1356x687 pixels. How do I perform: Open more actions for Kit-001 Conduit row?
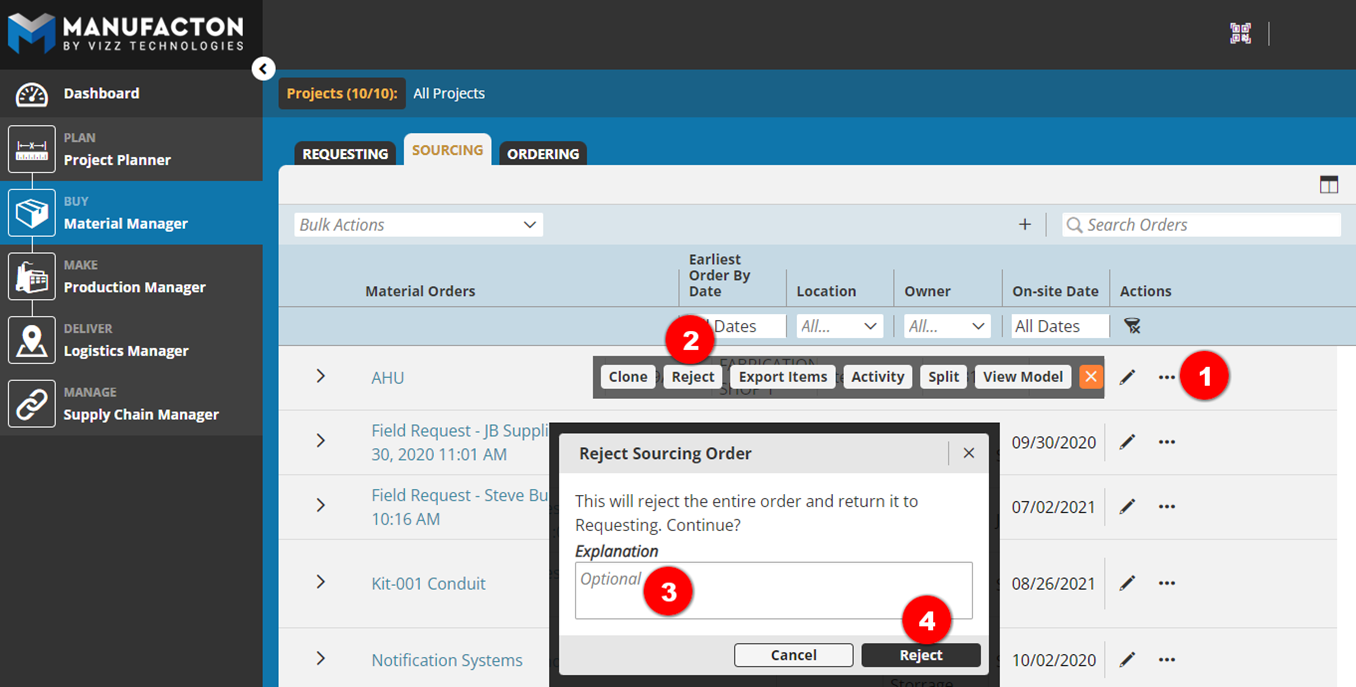tap(1166, 583)
